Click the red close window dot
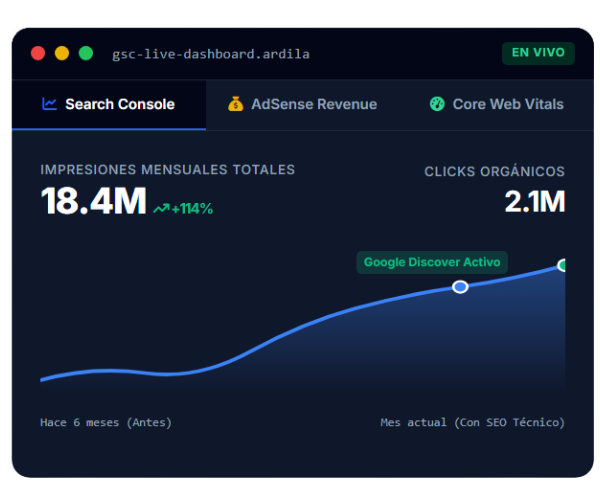Viewport: 600px width, 500px height. [x=38, y=53]
